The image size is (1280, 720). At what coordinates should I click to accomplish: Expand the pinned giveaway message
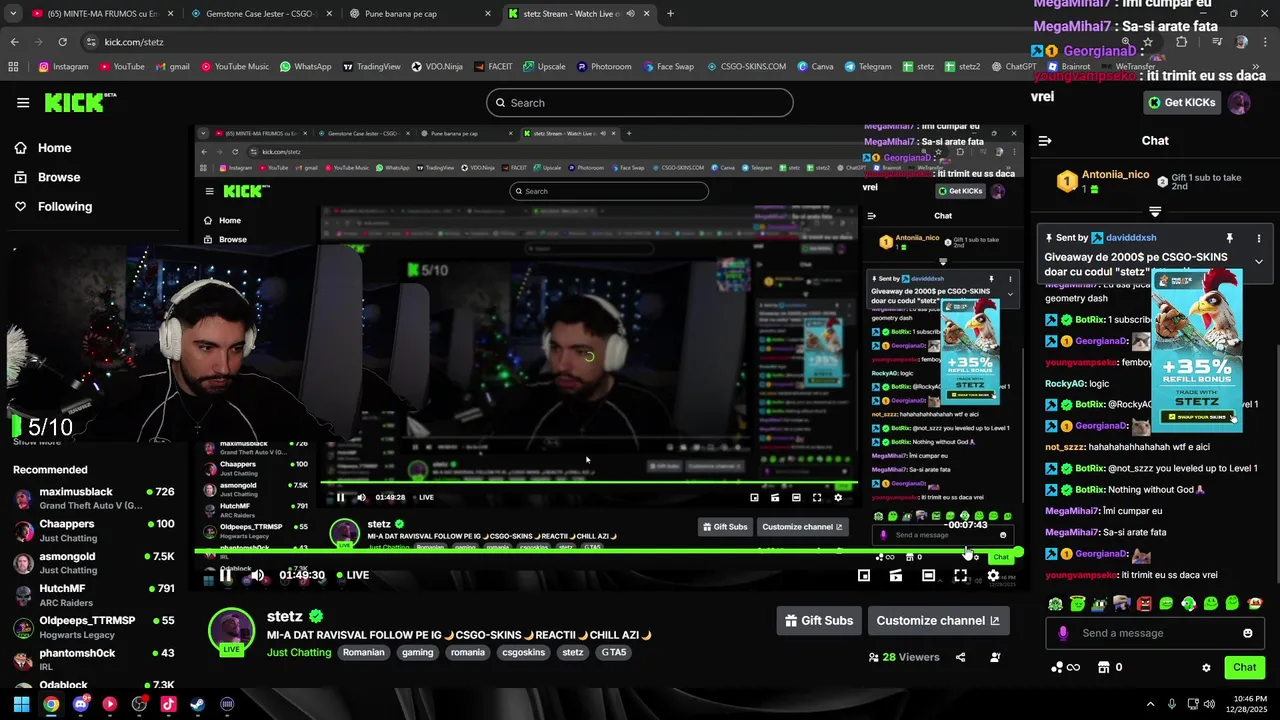click(x=1258, y=262)
